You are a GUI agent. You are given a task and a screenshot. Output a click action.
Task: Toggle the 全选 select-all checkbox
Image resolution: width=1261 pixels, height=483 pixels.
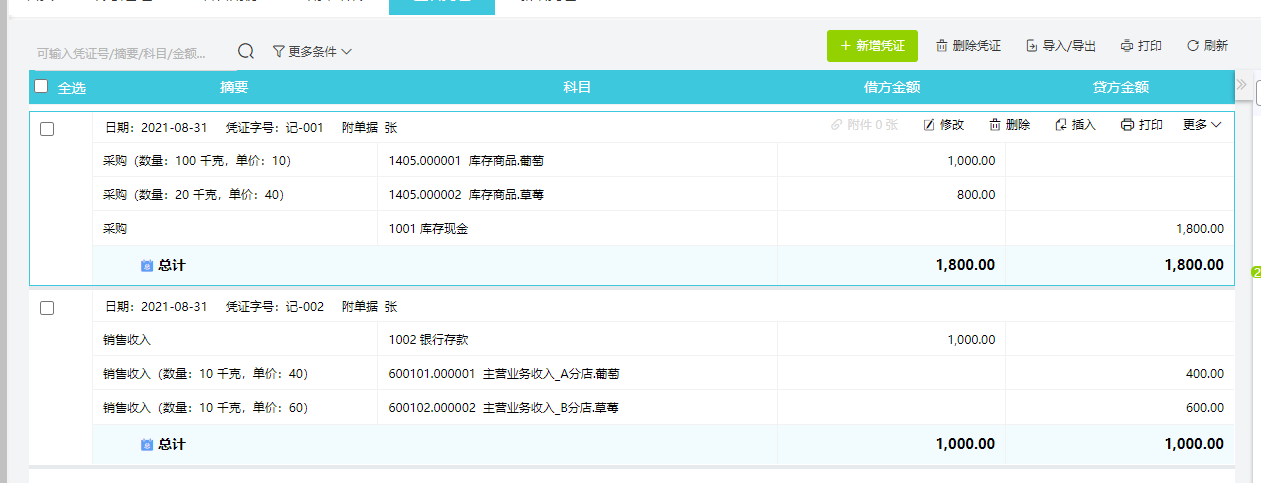click(41, 86)
